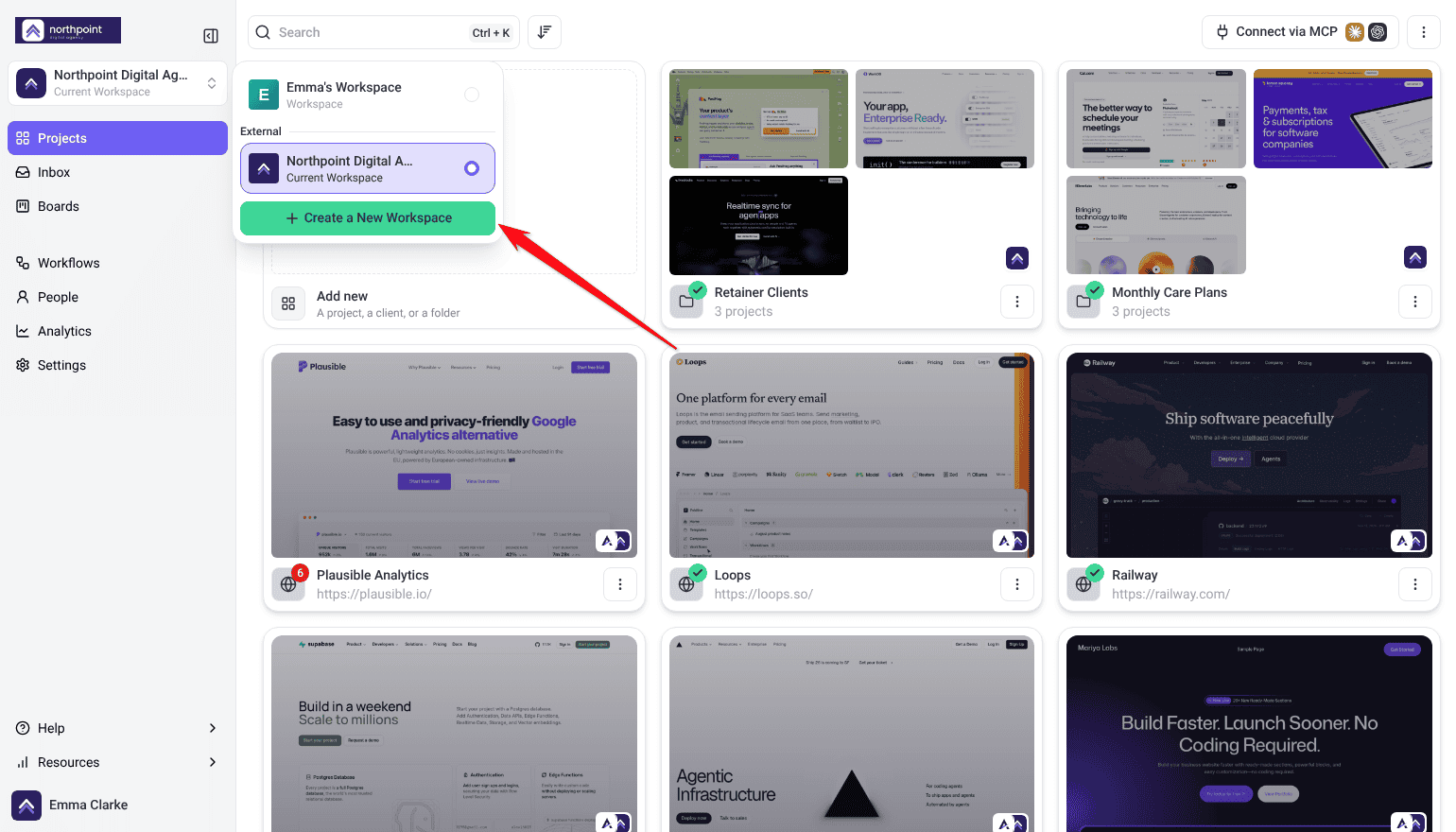Click the sort order icon

[545, 32]
